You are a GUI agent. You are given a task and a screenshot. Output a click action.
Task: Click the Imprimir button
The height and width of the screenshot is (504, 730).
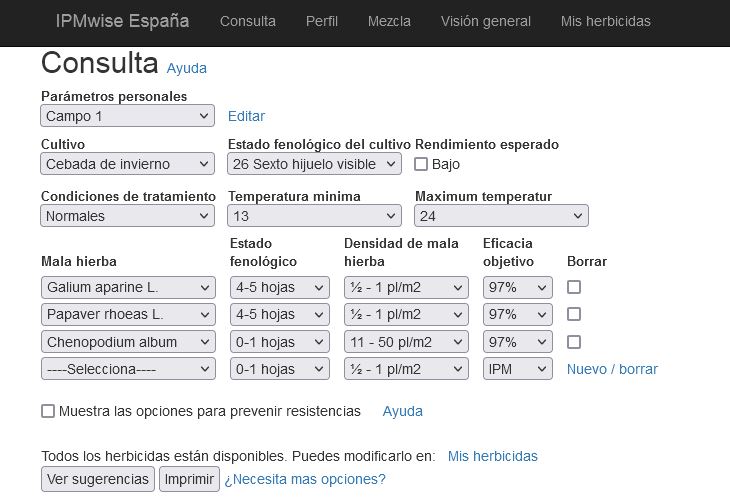click(x=189, y=479)
